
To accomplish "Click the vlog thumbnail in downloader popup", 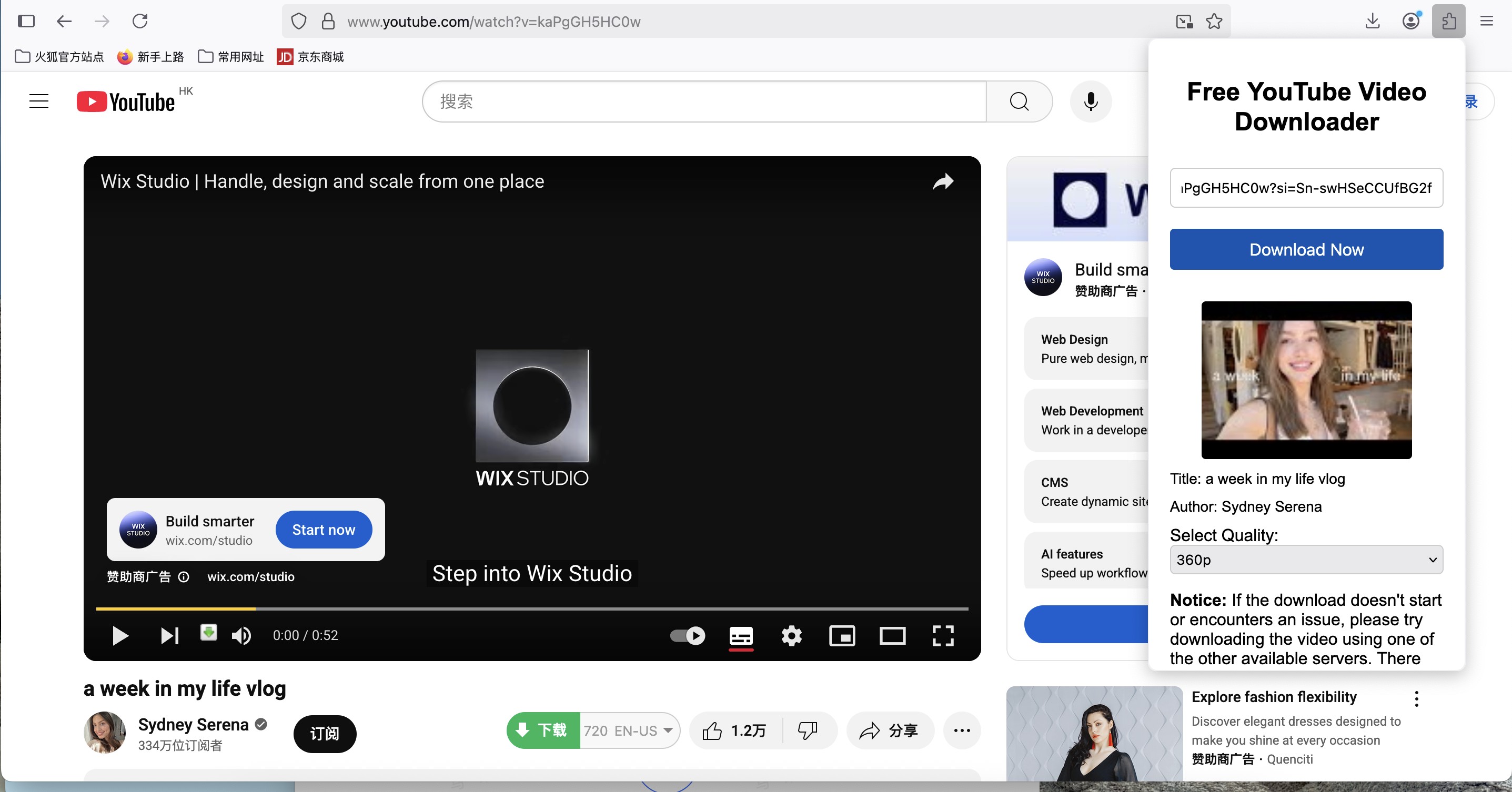I will pos(1306,380).
